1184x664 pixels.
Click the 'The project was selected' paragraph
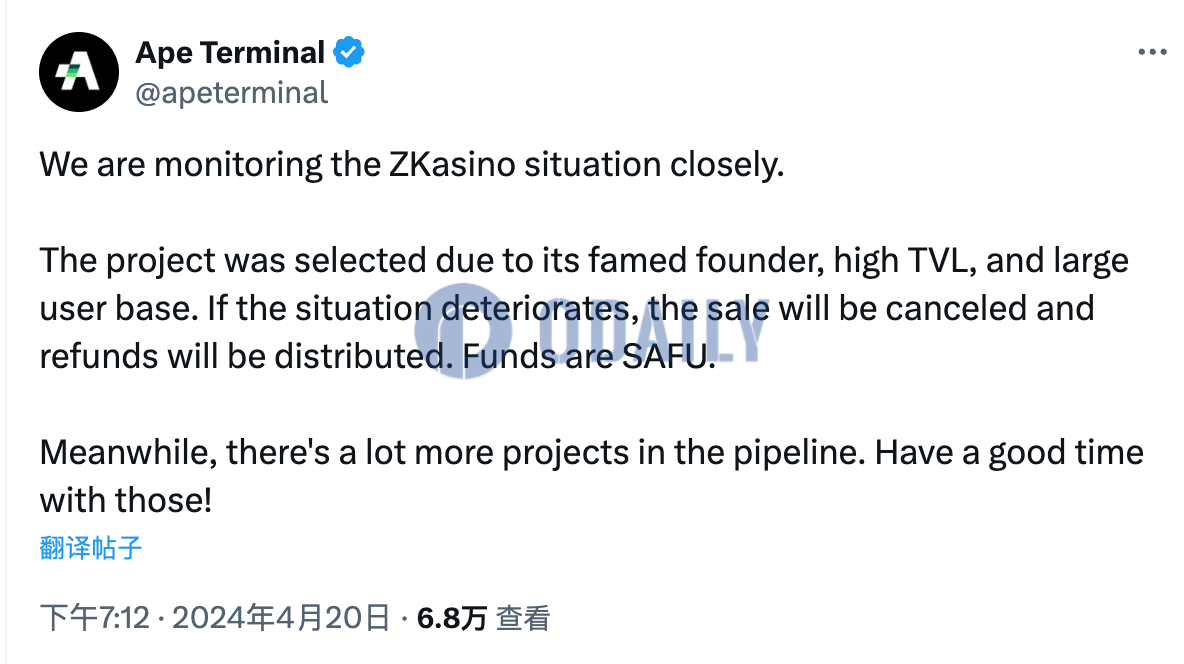point(584,308)
